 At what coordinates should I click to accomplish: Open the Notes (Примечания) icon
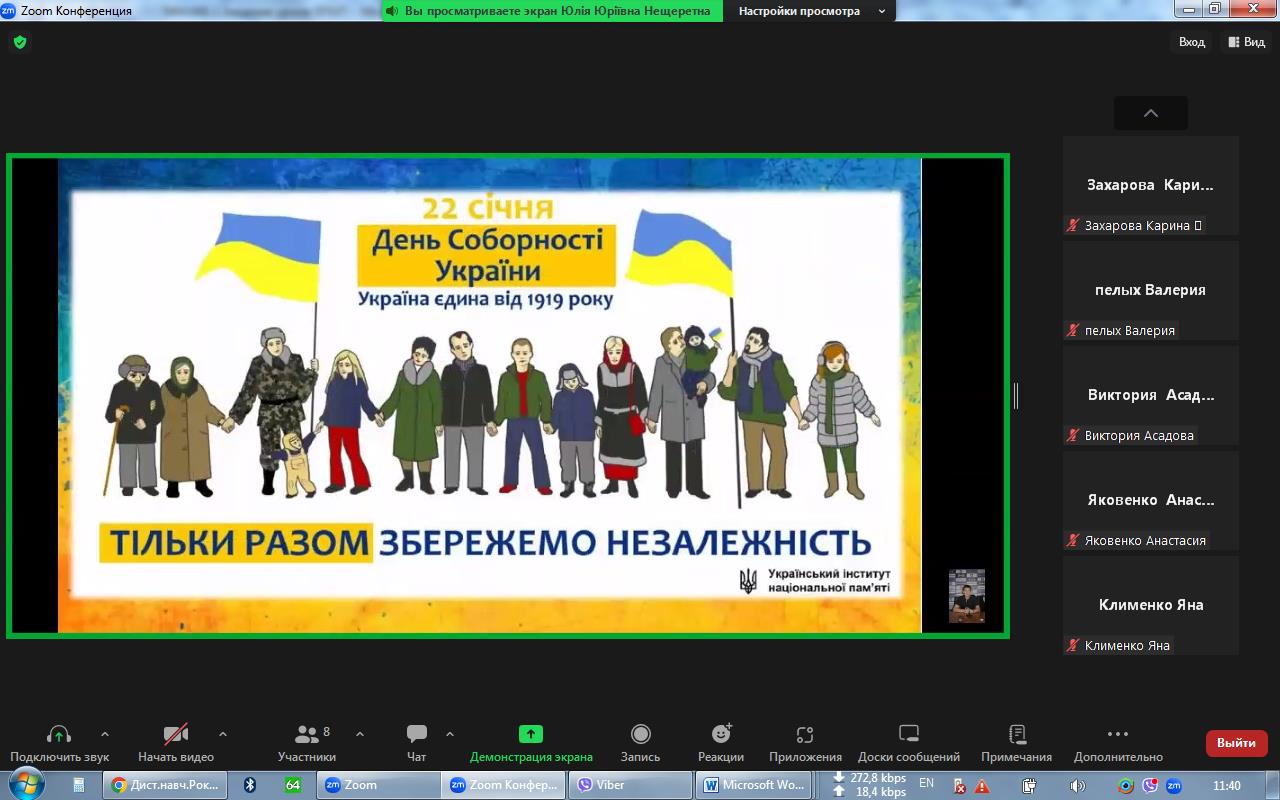1017,734
